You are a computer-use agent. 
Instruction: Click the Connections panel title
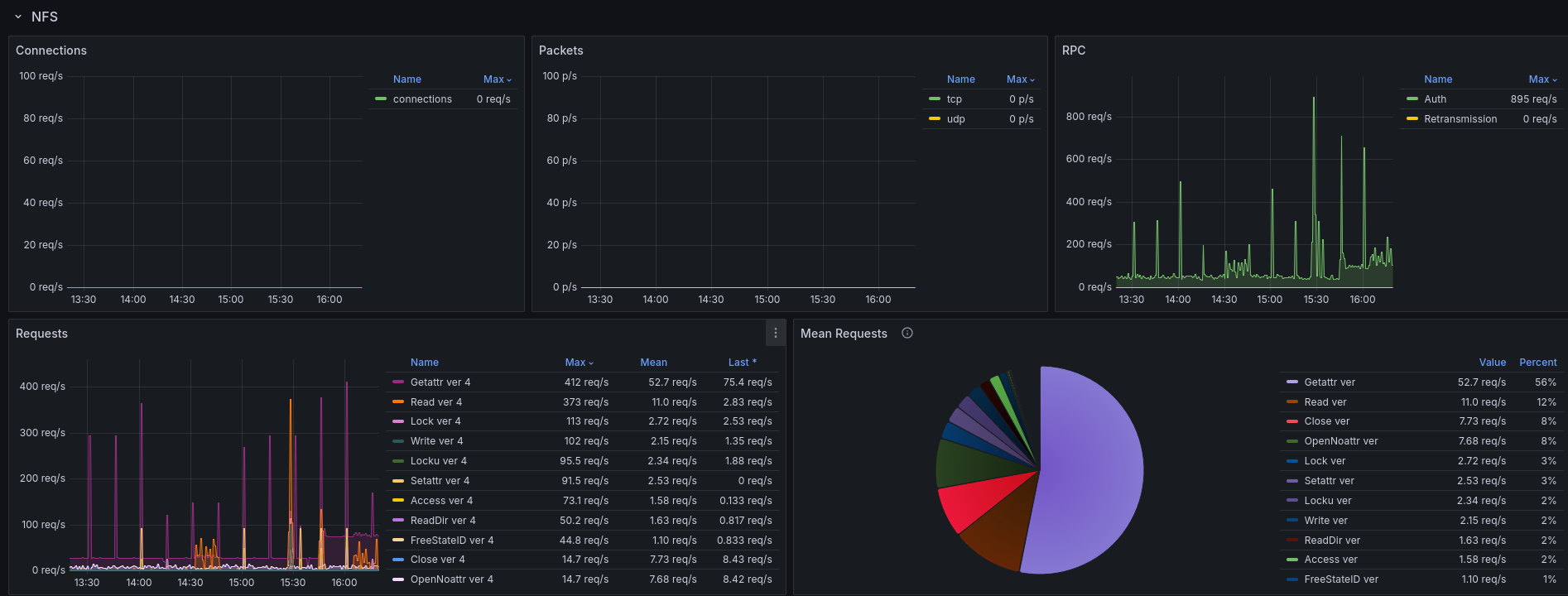tap(51, 50)
